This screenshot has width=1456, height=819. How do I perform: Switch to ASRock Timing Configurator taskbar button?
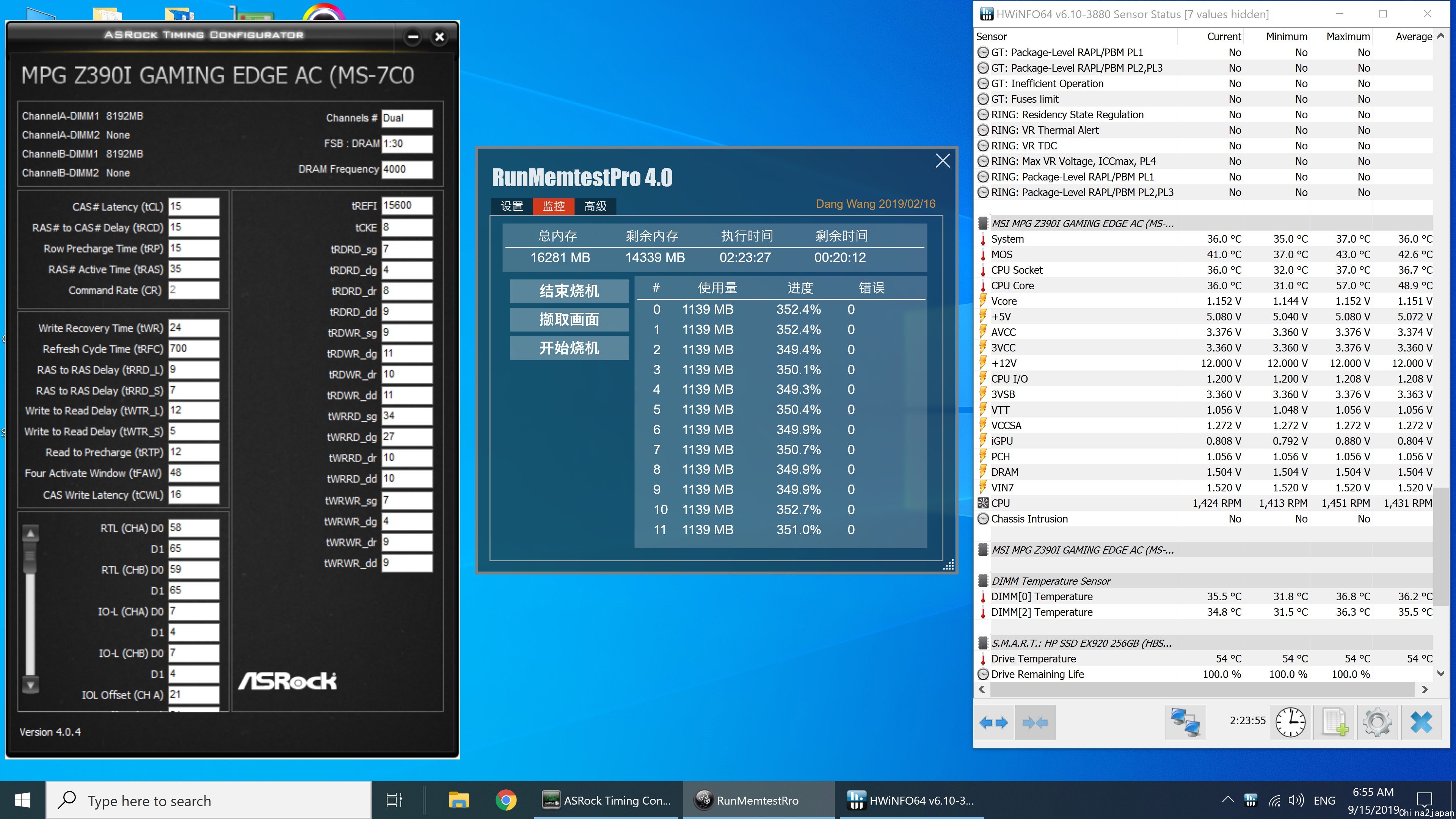[607, 800]
